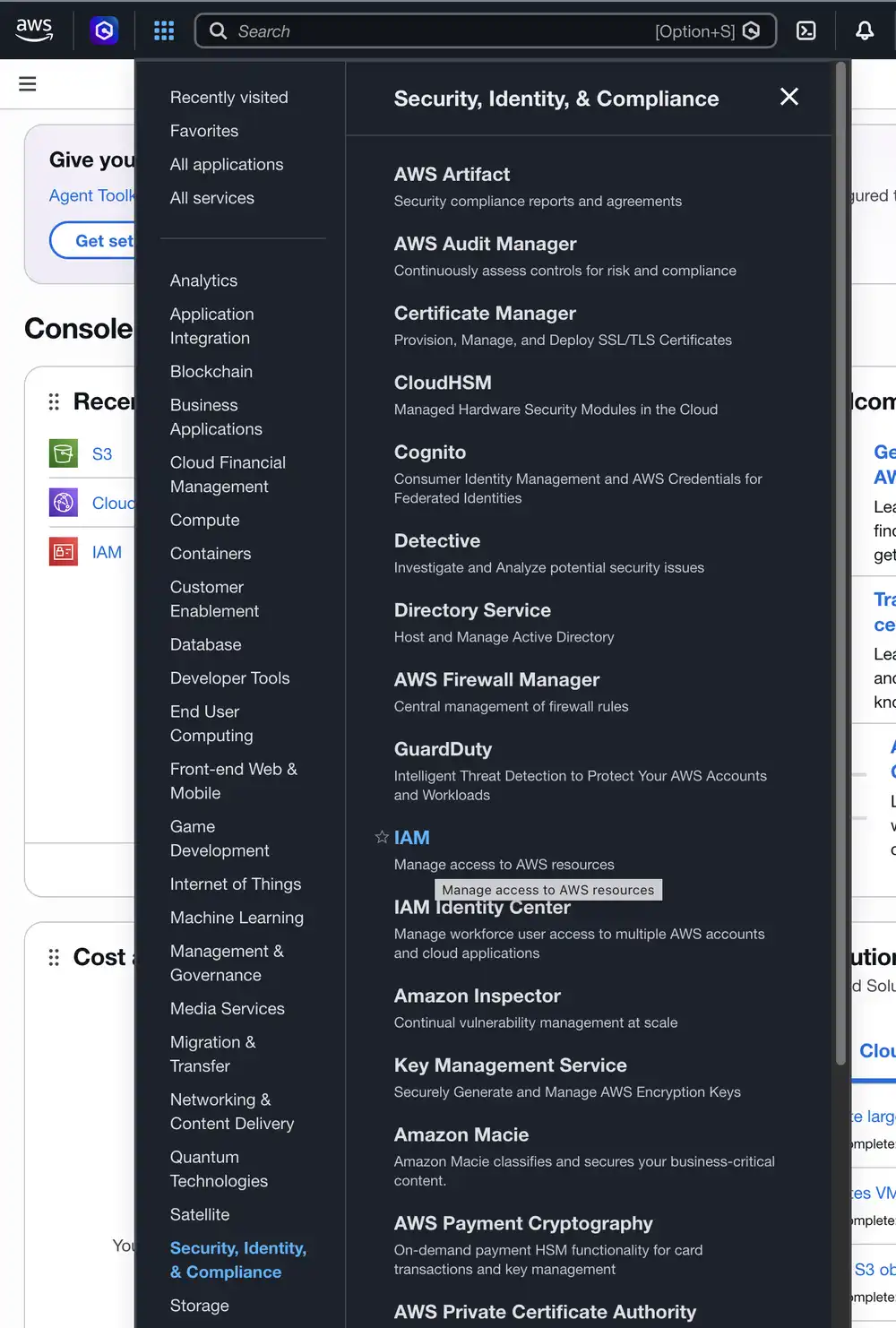896x1328 pixels.
Task: Open the Directory Service link
Action: pyautogui.click(x=472, y=610)
